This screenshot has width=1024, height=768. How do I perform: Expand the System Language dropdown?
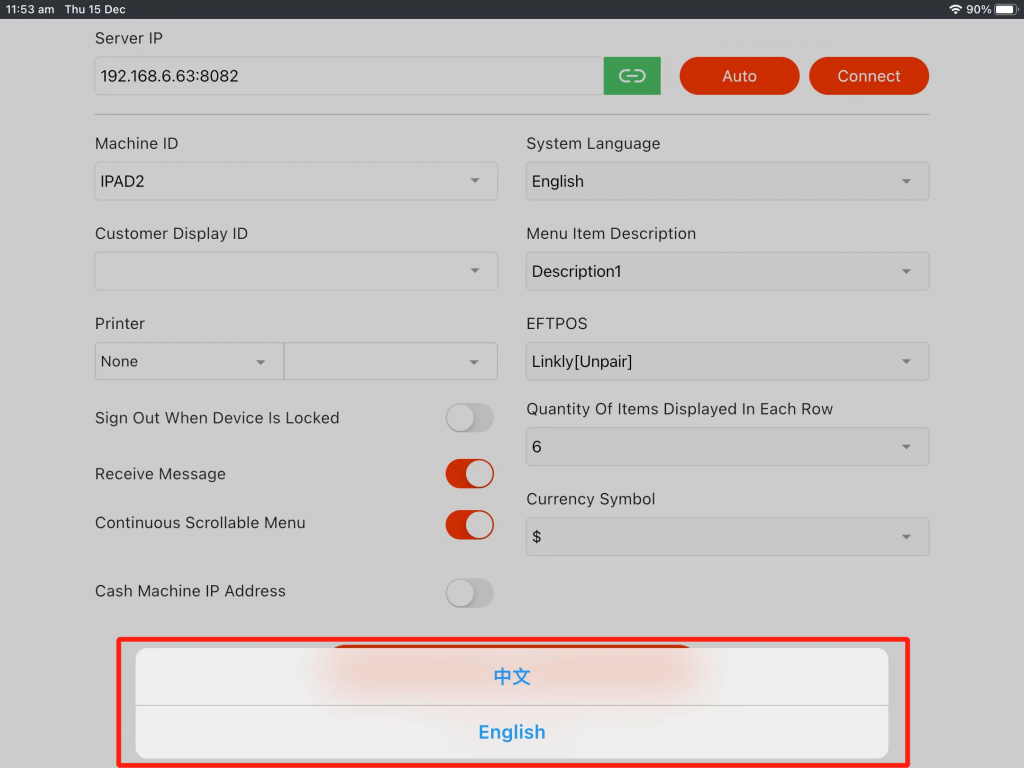pos(727,181)
